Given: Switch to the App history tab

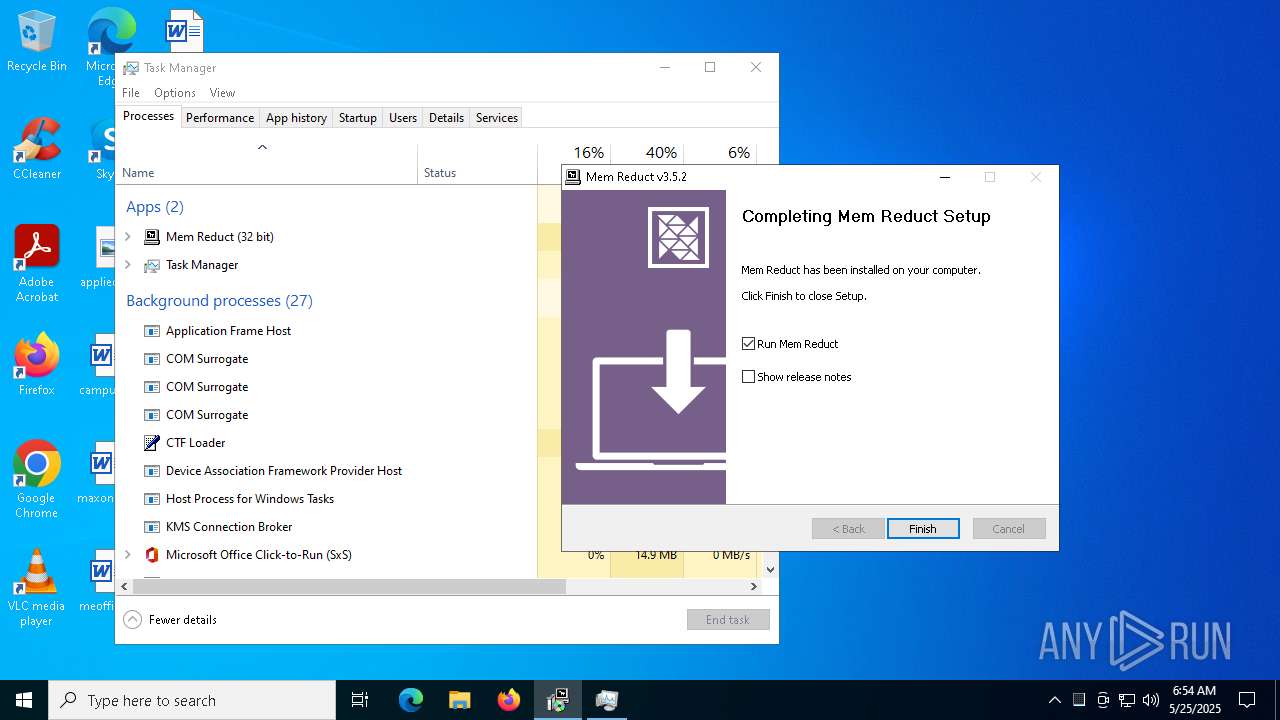Looking at the screenshot, I should click(x=296, y=118).
